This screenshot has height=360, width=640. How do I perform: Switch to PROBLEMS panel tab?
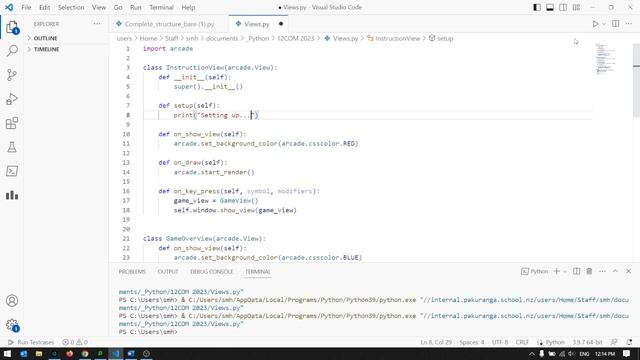click(x=132, y=271)
